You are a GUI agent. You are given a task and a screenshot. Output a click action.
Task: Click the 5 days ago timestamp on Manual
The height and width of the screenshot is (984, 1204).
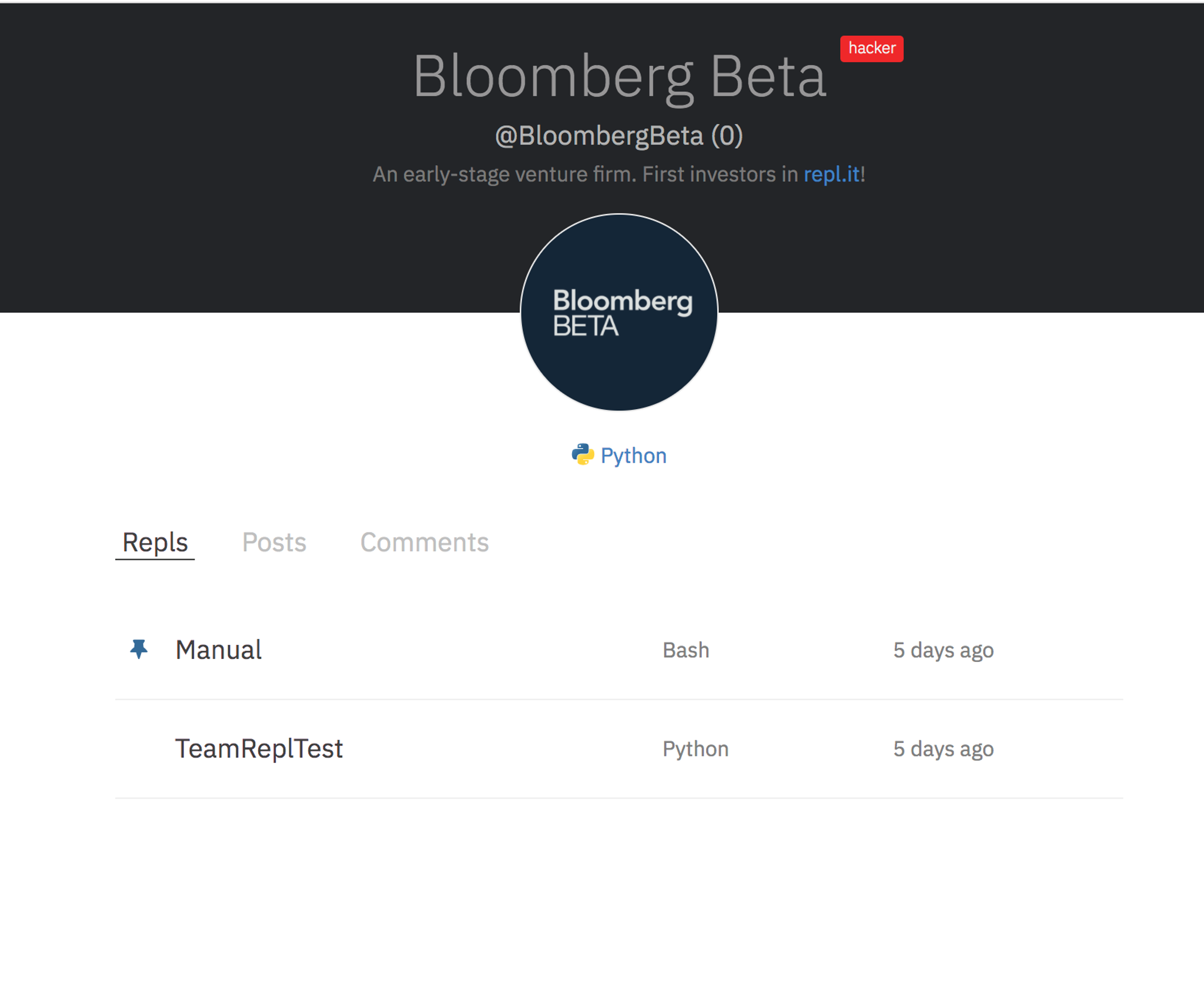click(943, 650)
